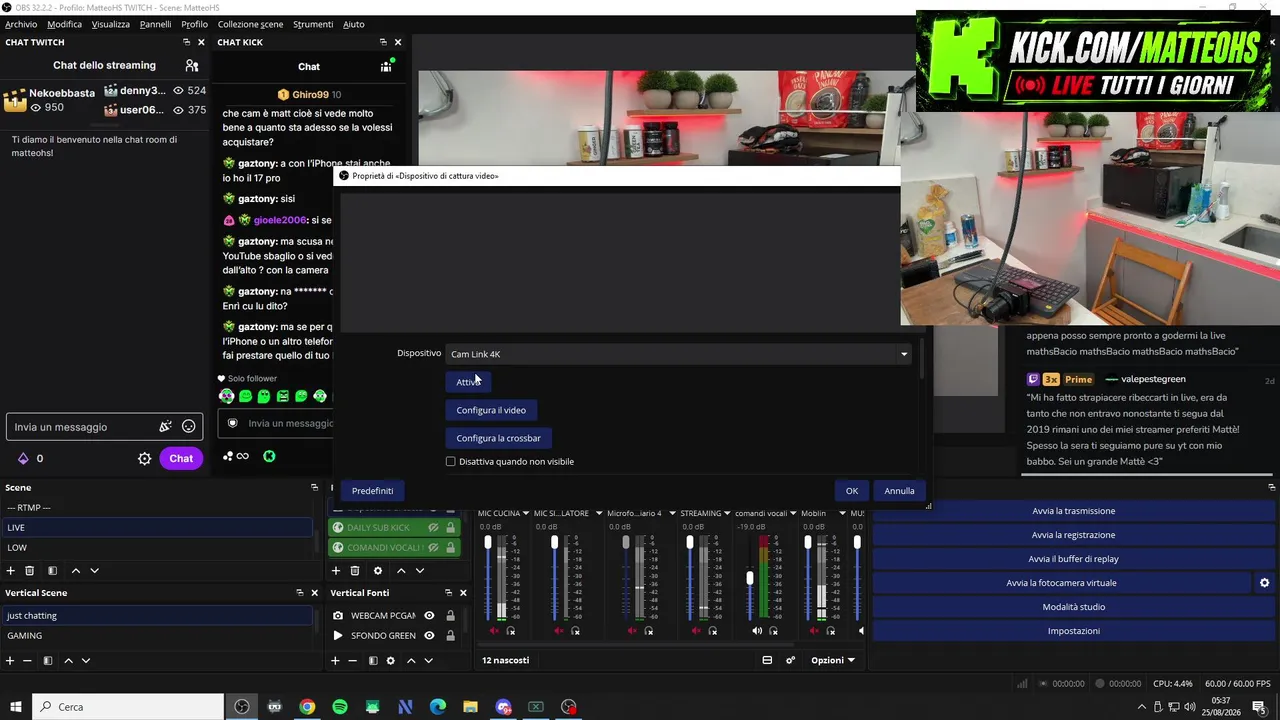
Task: Open Twitch chat community users icon
Action: [192, 65]
